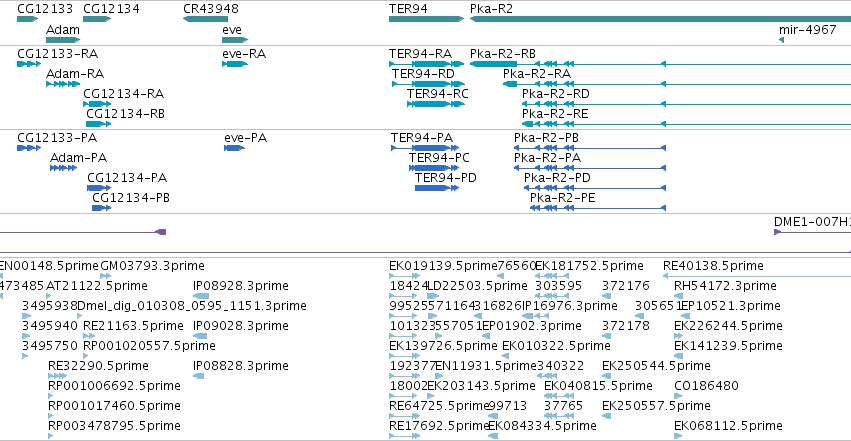Screen dimensions: 851x441
Task: Select the TER94-RC transcript label
Action: pos(437,94)
